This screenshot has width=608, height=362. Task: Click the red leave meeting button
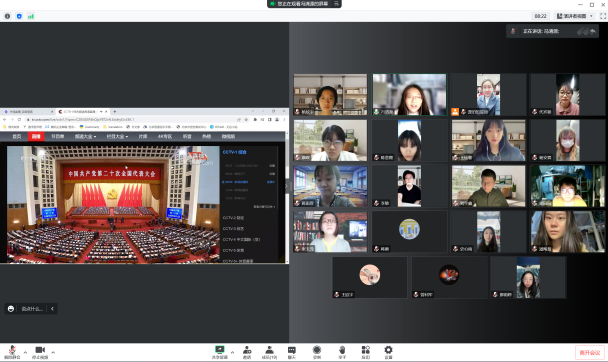(x=589, y=352)
